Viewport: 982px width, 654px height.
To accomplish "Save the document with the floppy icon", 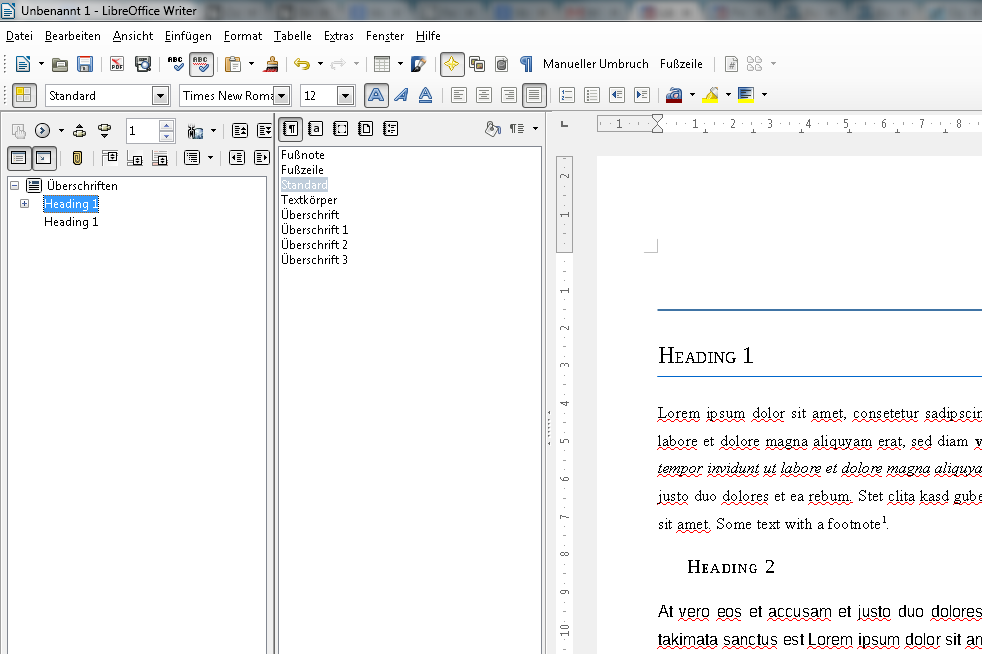I will [85, 64].
